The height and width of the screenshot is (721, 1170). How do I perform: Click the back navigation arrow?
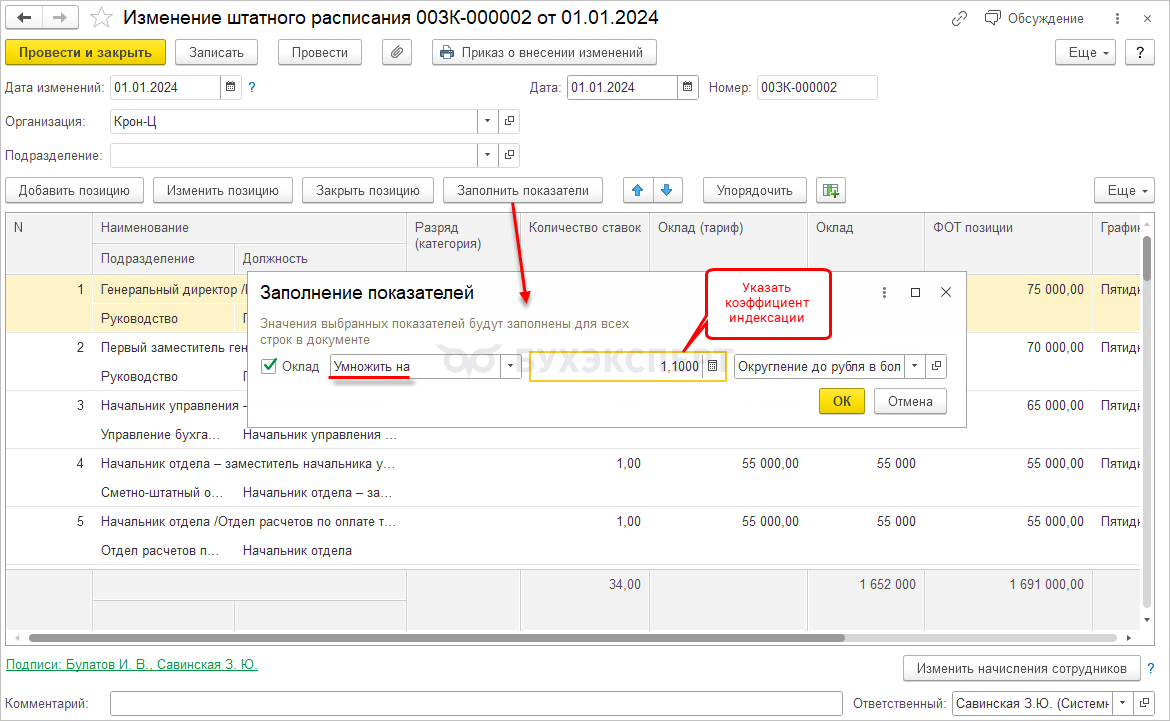pyautogui.click(x=24, y=18)
